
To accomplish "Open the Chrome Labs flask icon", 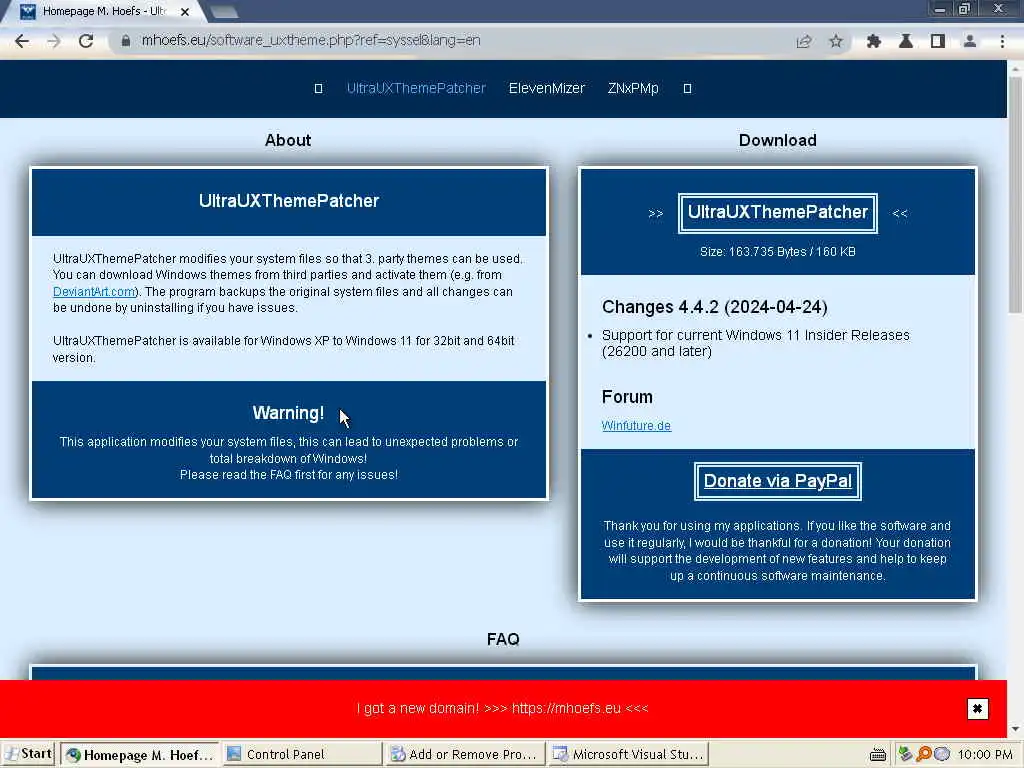I will 906,41.
